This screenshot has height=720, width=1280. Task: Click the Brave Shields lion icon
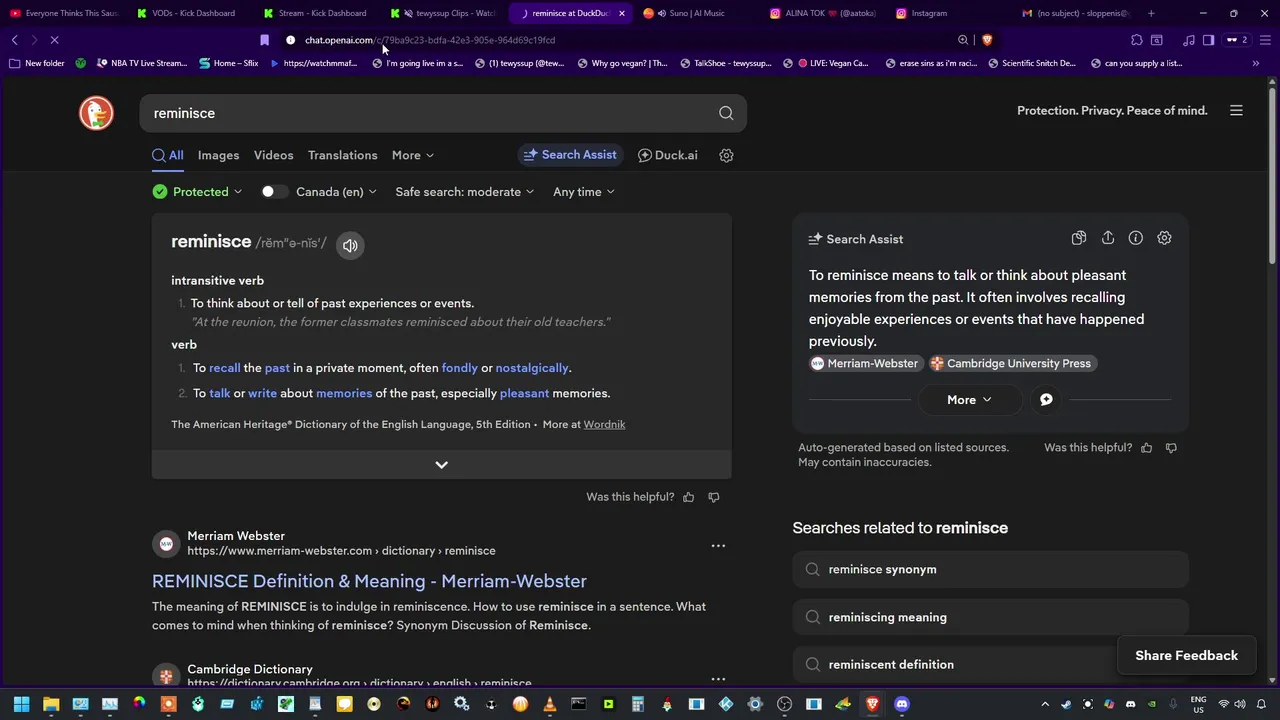click(x=987, y=40)
